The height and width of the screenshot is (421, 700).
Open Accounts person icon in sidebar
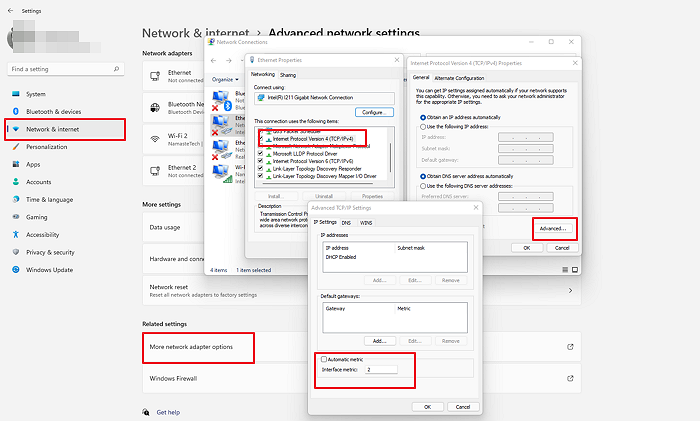coord(16,182)
